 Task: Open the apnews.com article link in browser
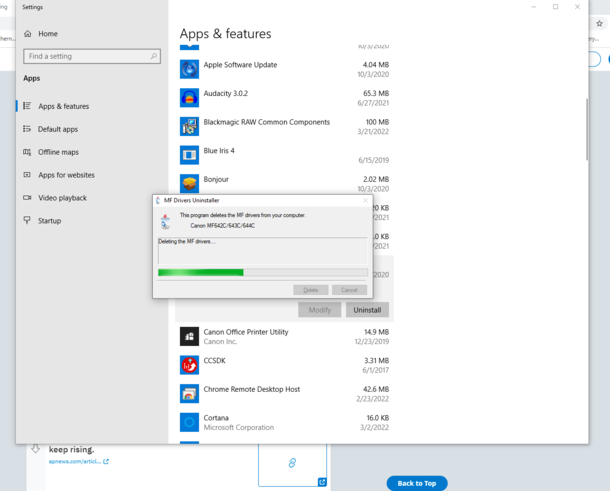coord(79,461)
